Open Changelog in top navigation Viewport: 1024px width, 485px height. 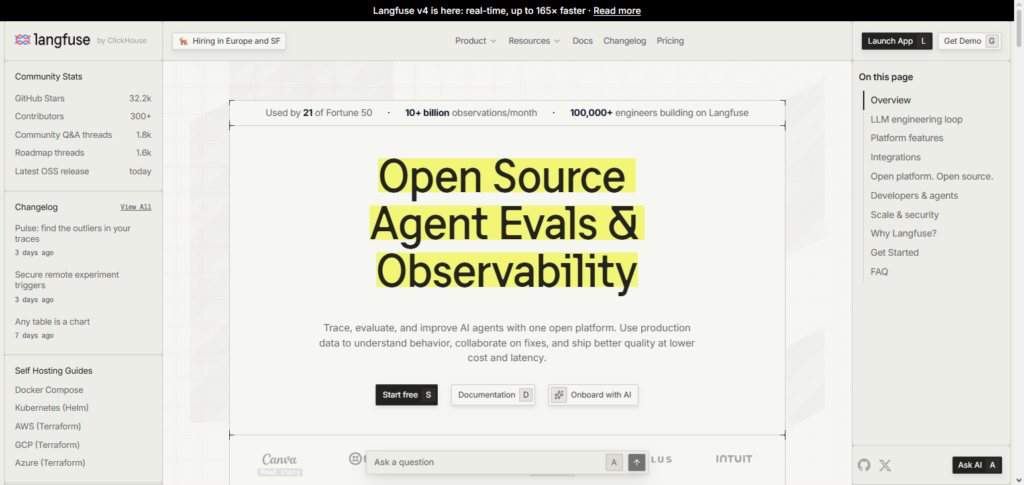[x=624, y=40]
